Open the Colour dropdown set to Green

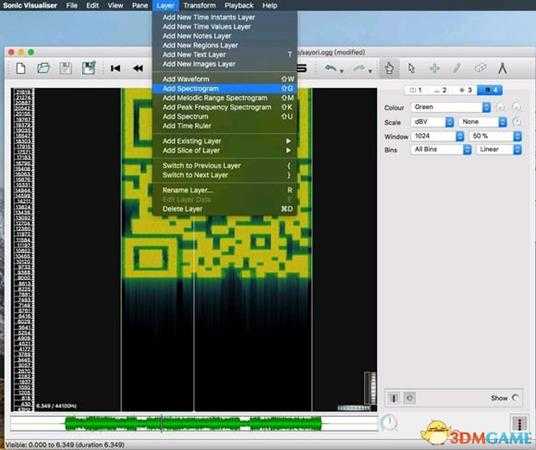tap(451, 107)
